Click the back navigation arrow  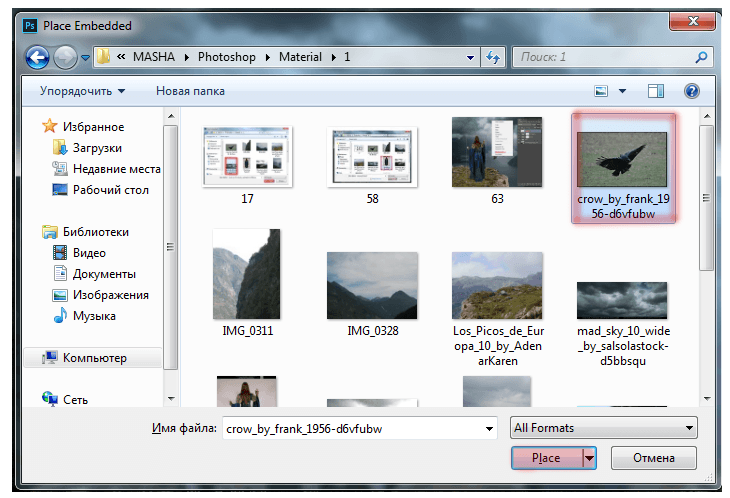coord(39,57)
